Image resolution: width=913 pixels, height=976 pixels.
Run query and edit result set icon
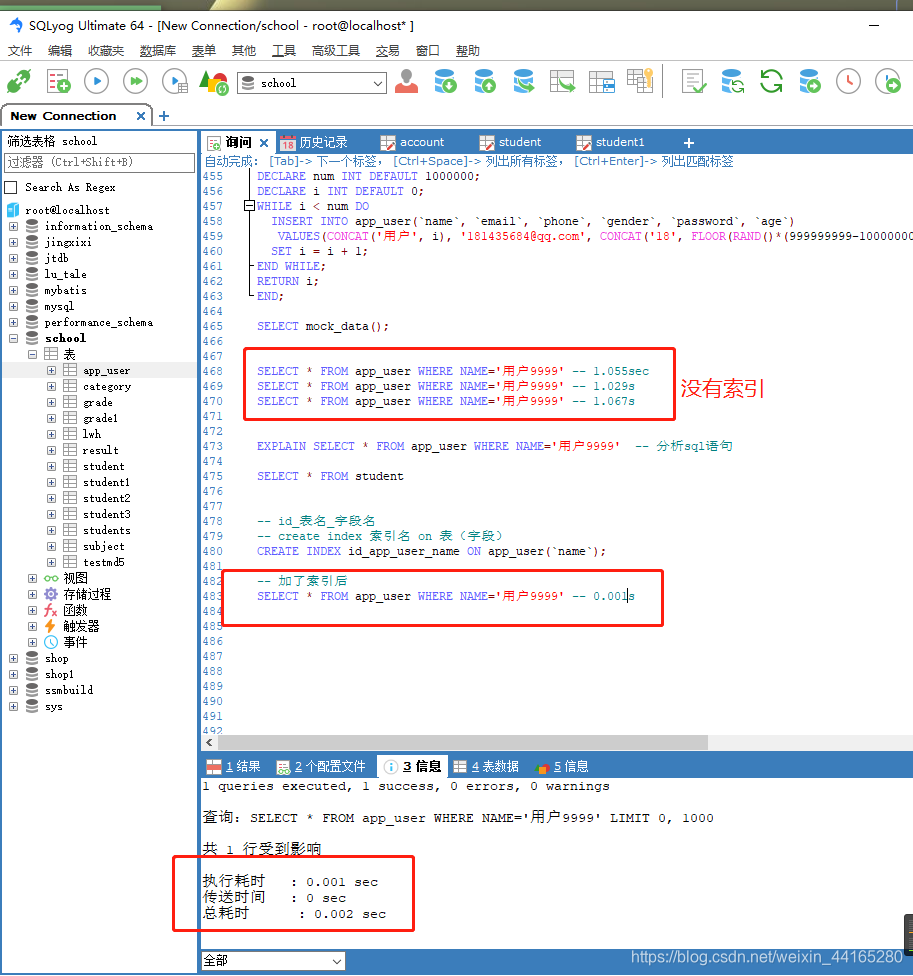pos(175,82)
